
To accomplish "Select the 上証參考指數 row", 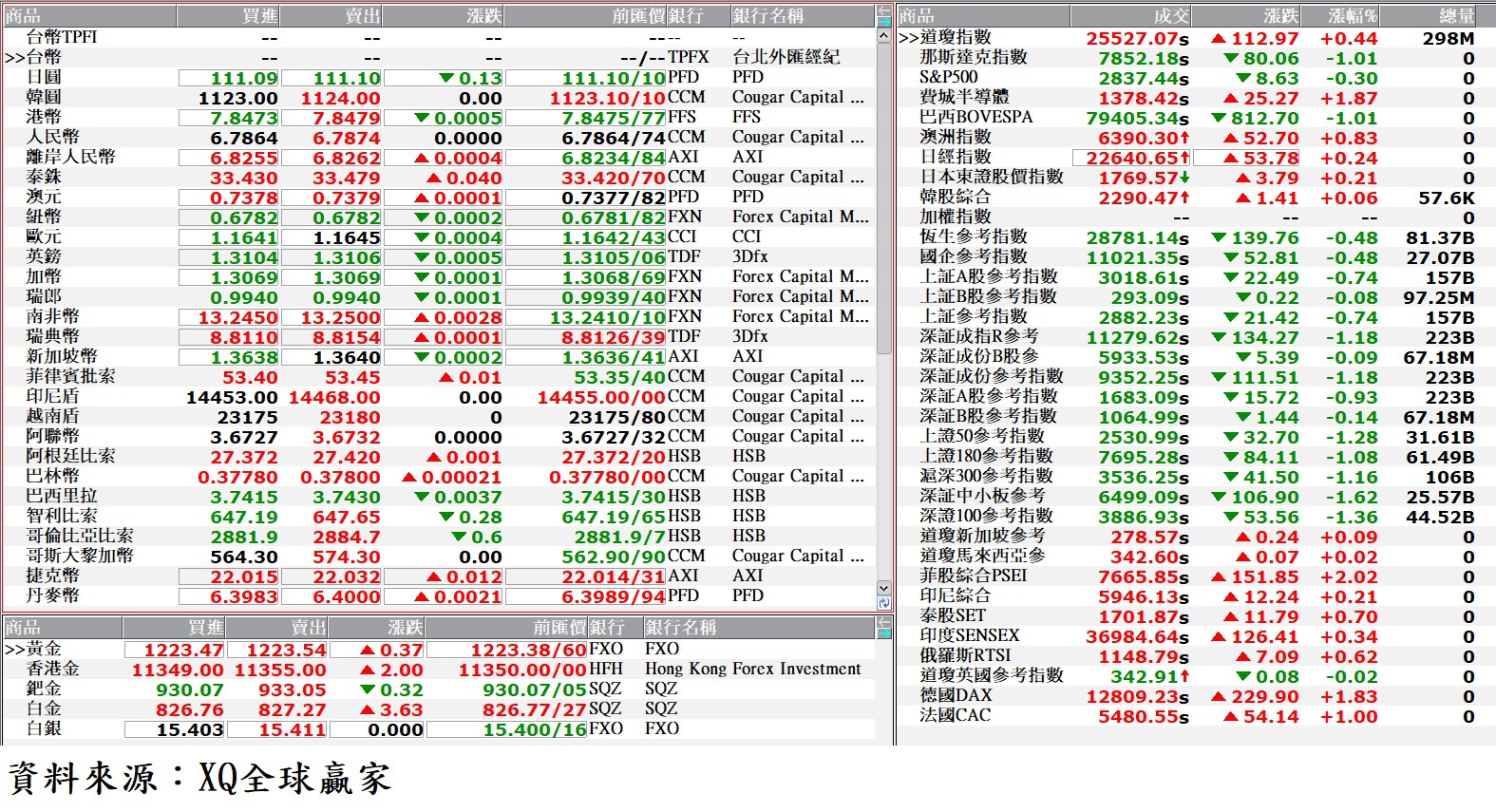I will point(1196,316).
